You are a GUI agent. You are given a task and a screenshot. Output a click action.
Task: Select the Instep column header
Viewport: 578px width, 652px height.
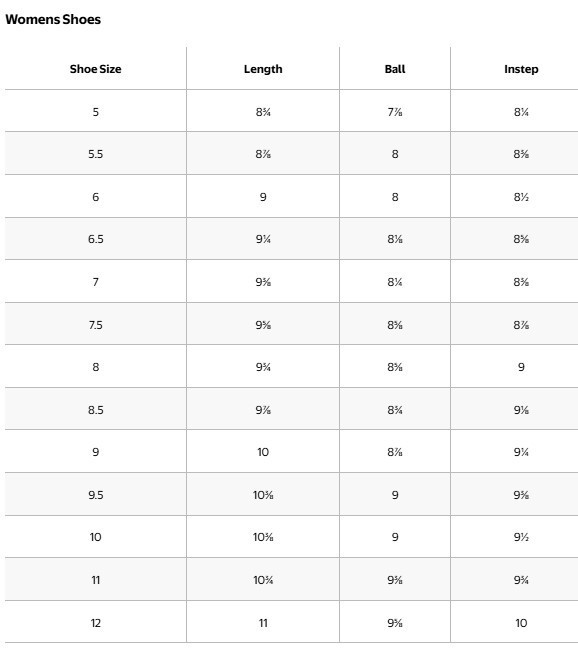521,69
